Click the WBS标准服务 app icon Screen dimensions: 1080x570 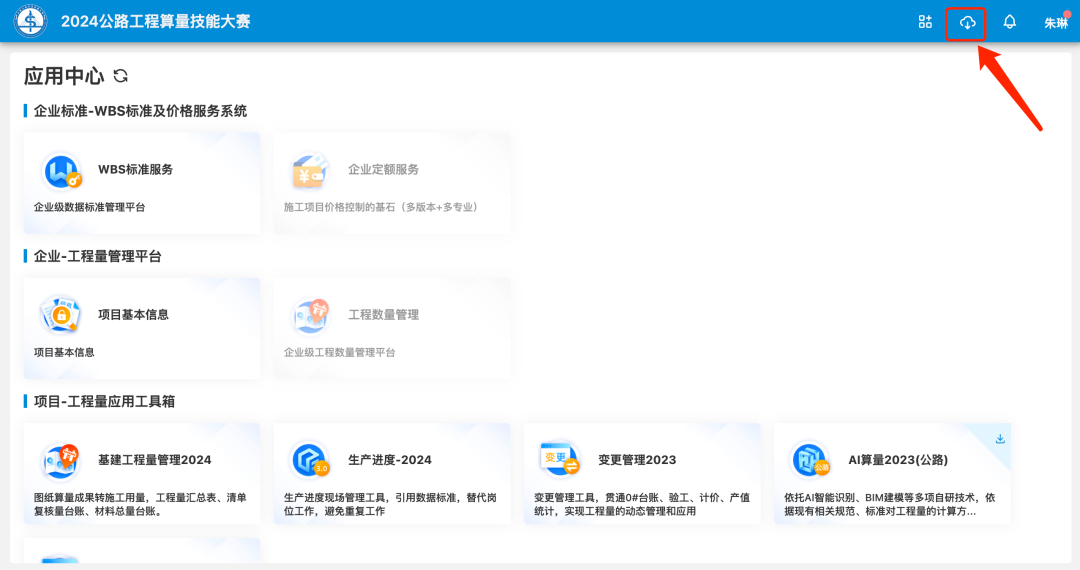[62, 171]
